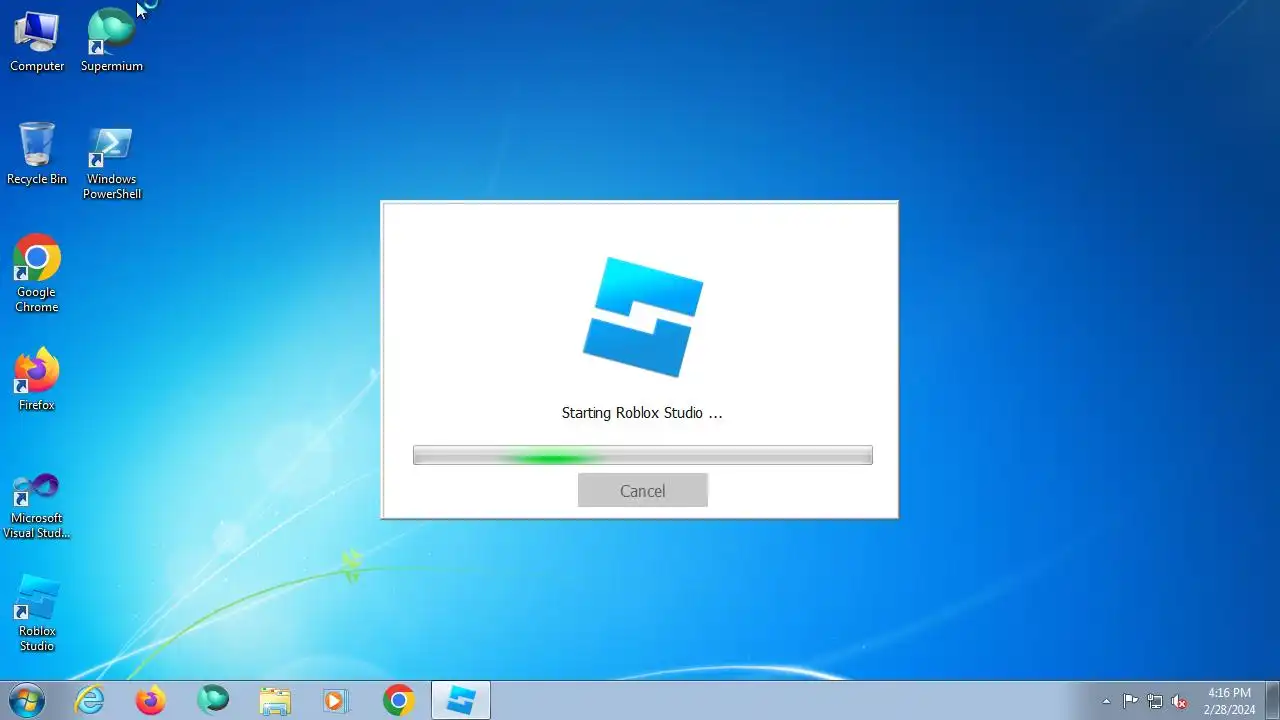
Task: Open Internet Explorer from the taskbar
Action: click(x=90, y=700)
